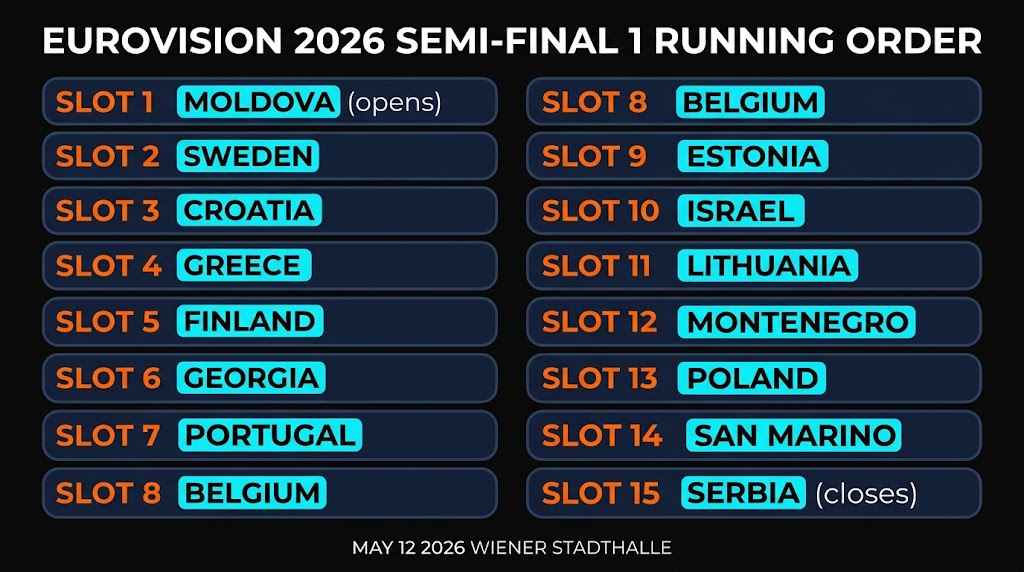Click the PORTUGAL country label

click(270, 435)
